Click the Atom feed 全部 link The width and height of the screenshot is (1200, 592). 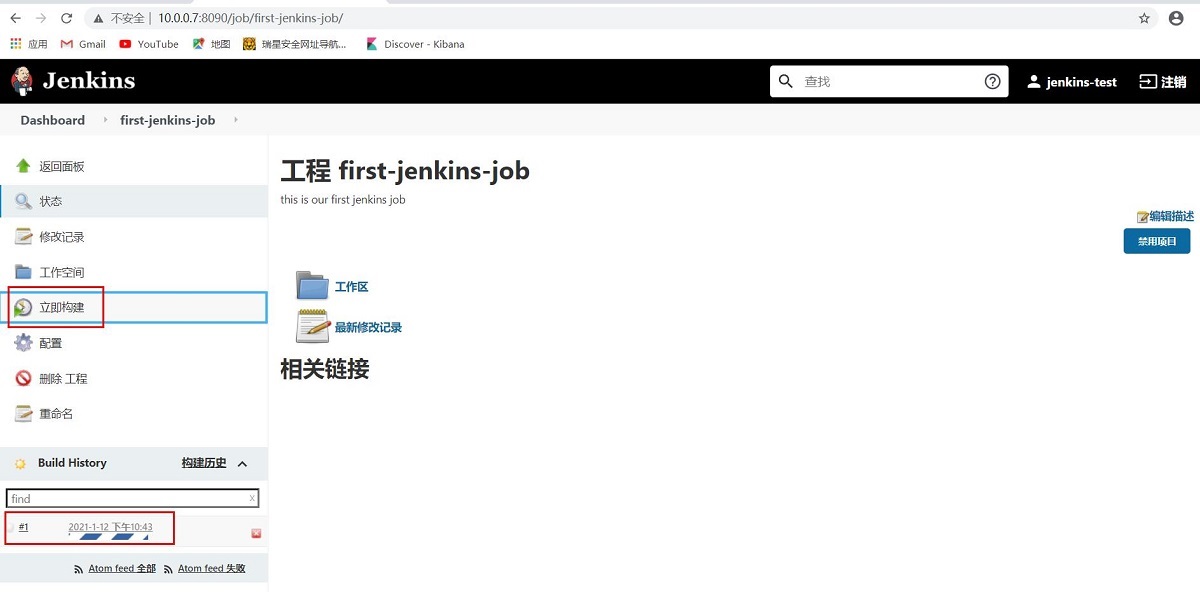(122, 569)
